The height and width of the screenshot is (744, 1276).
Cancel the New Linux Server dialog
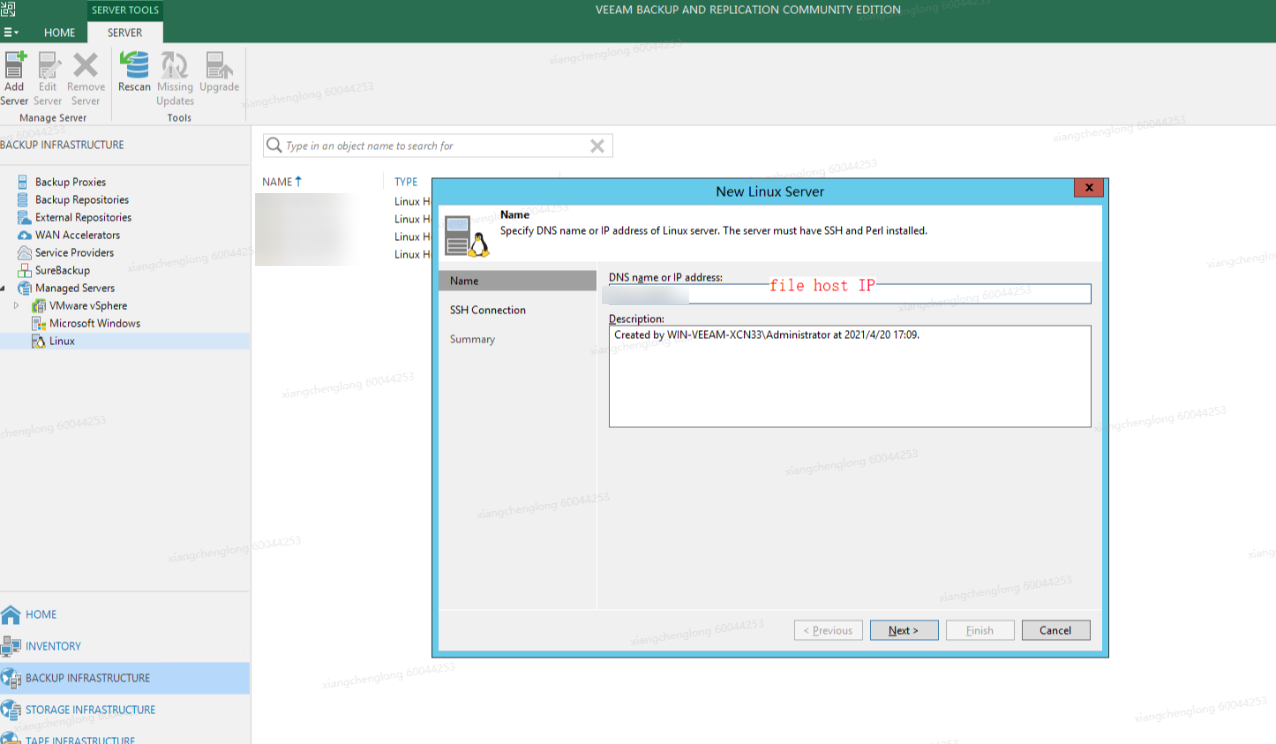point(1055,630)
